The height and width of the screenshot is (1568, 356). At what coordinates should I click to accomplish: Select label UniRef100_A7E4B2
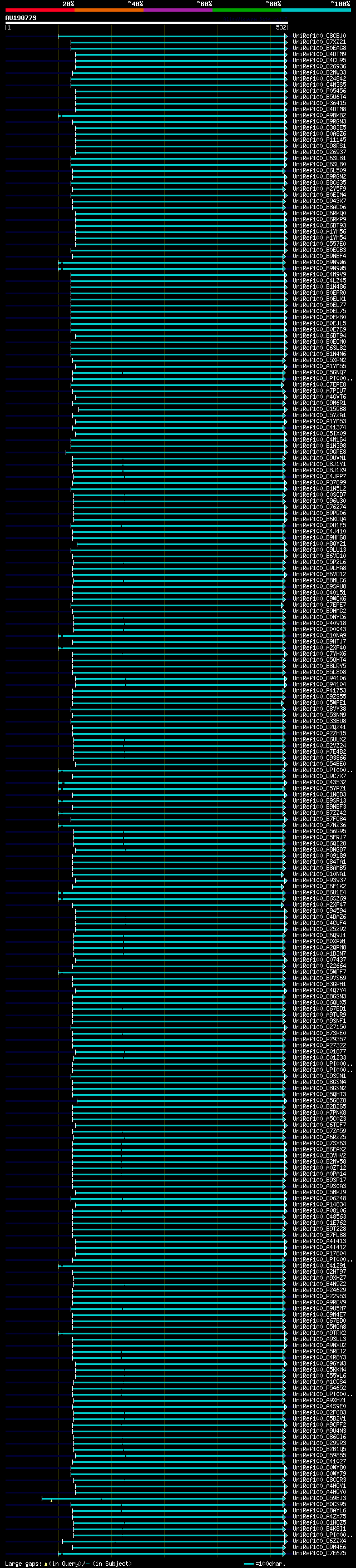coord(319,751)
